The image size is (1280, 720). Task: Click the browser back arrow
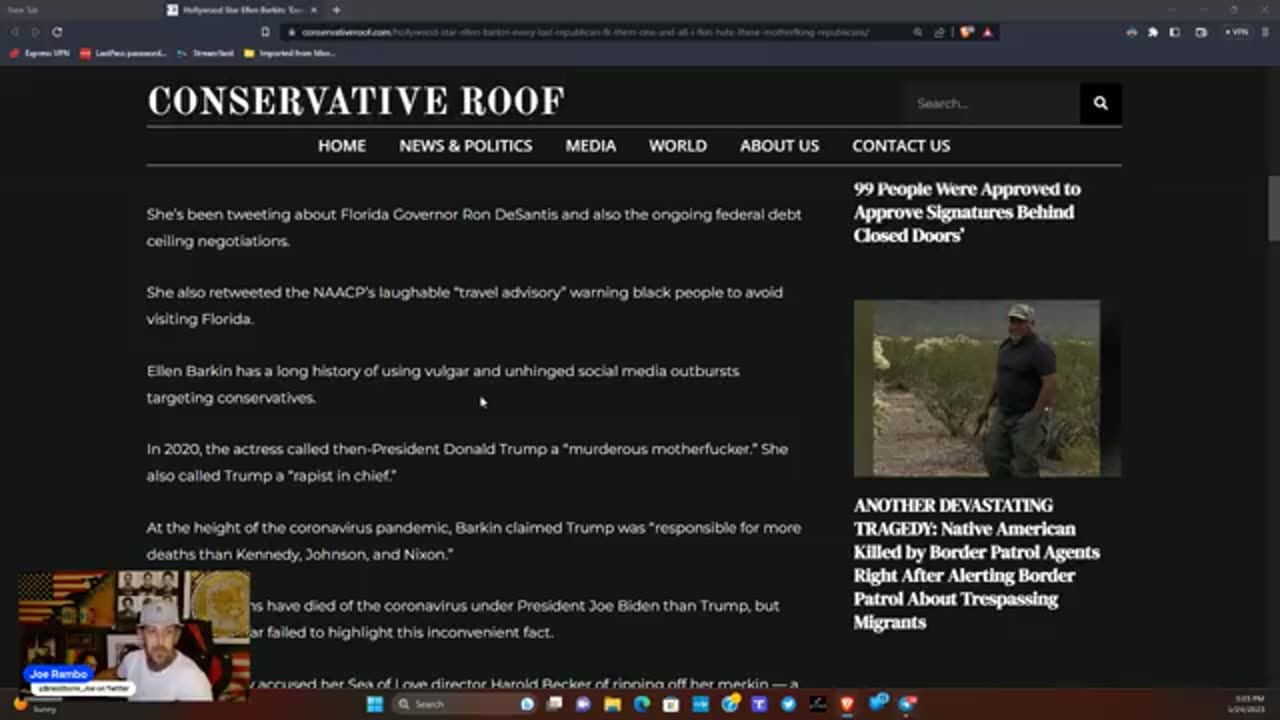pos(14,32)
